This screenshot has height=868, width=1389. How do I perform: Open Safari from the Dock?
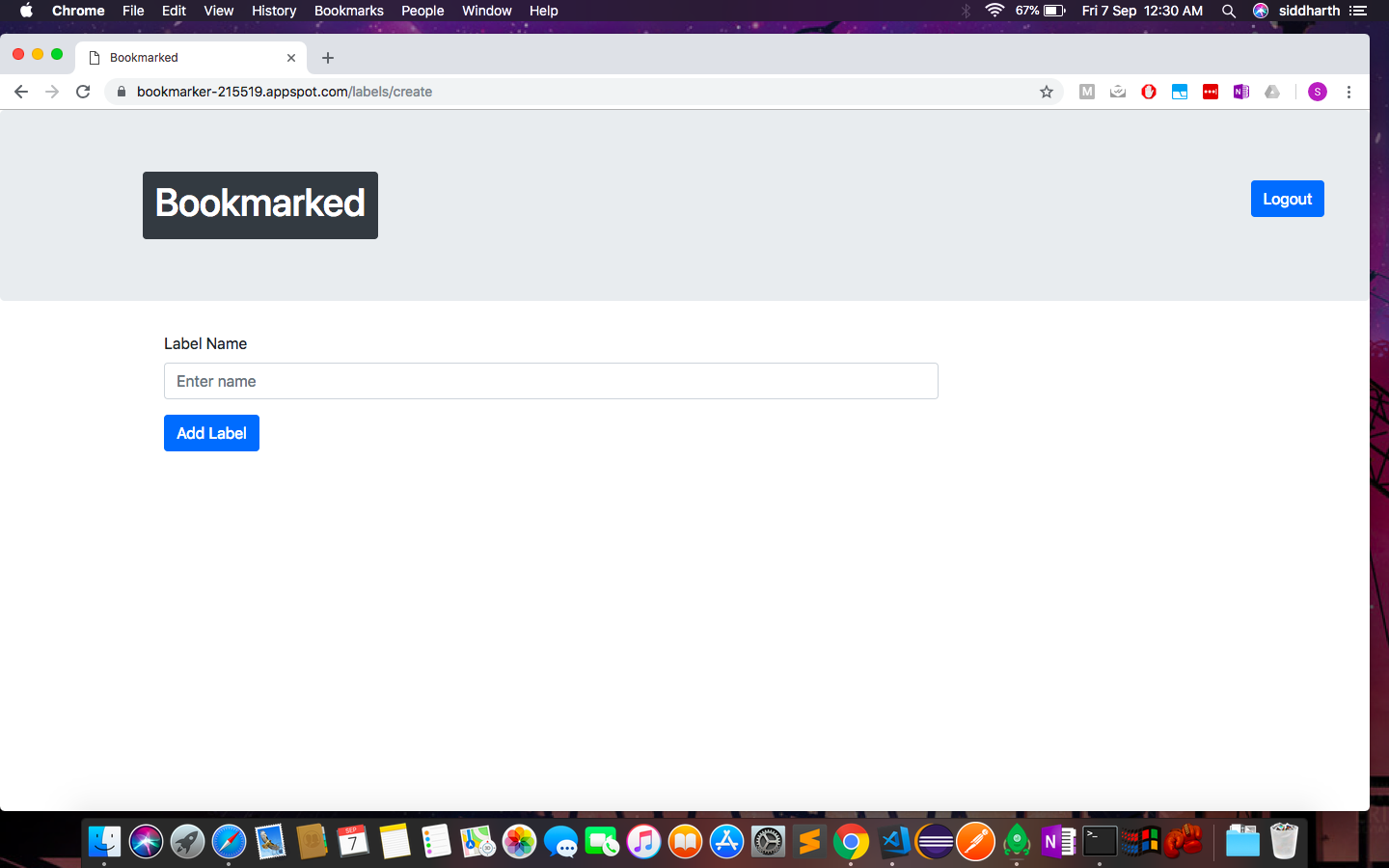coord(229,842)
